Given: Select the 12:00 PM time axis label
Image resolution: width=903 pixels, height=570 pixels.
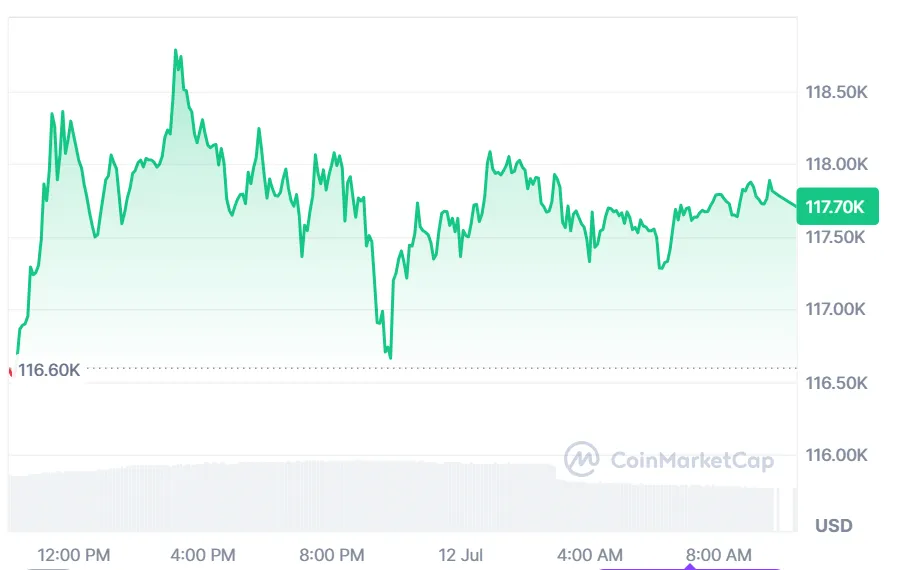Looking at the screenshot, I should pos(74,554).
